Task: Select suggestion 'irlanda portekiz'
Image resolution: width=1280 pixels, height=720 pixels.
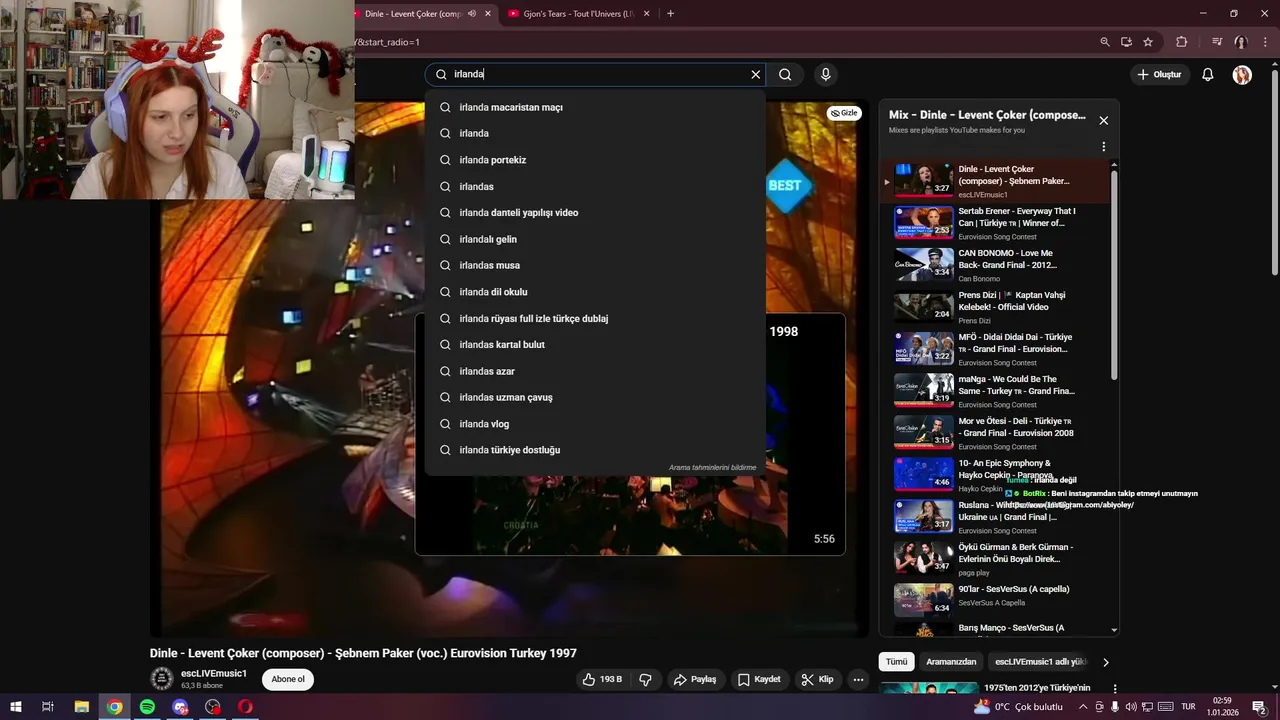Action: [x=596, y=160]
